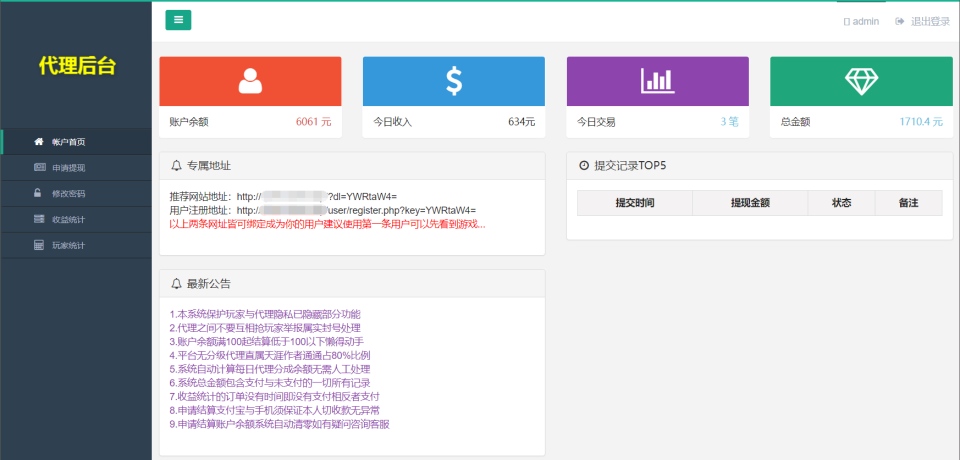Click announcement 5 about 系统自动计算每日代理分成

(270, 369)
